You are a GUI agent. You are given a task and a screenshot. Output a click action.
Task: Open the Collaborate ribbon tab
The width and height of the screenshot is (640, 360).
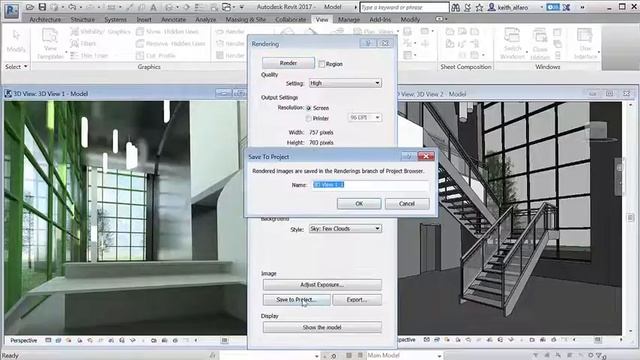[291, 19]
